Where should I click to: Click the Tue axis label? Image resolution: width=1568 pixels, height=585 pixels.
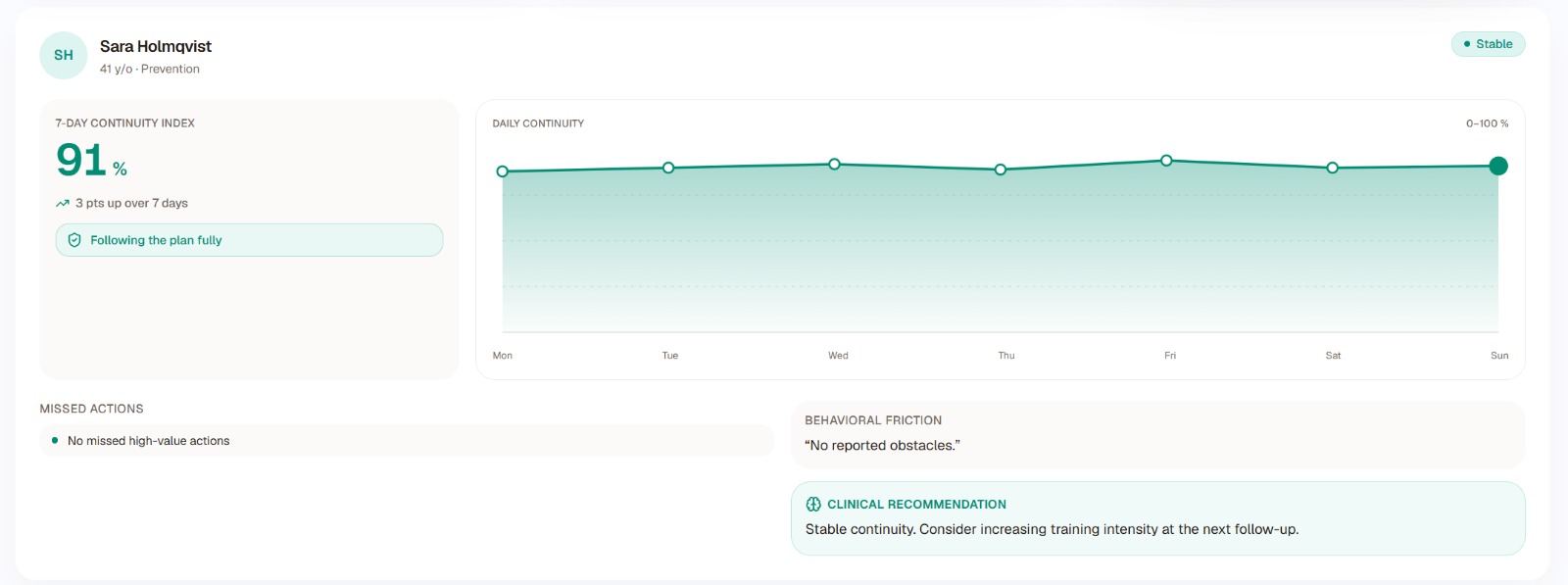[x=670, y=356]
